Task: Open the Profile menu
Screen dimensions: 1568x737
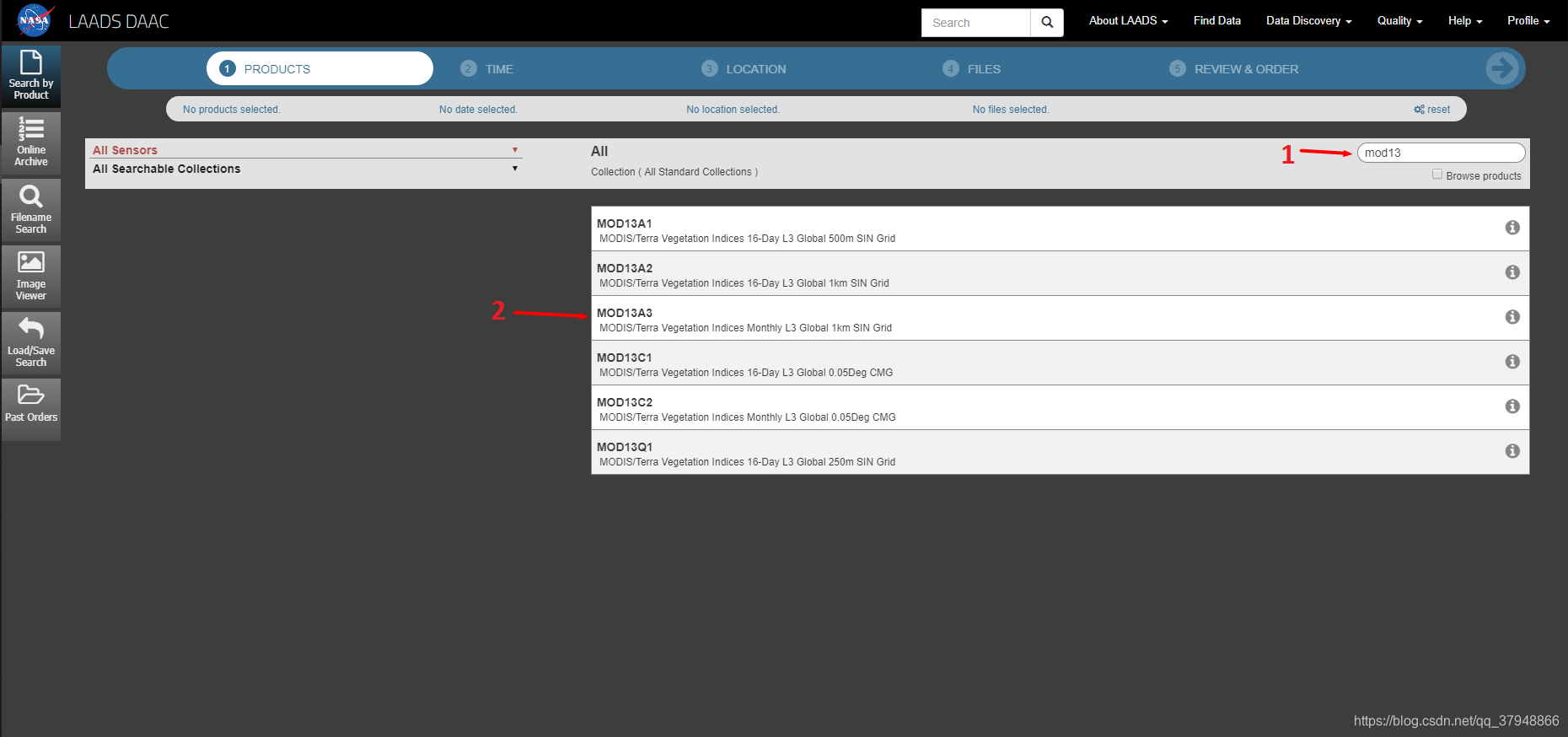Action: point(1528,21)
